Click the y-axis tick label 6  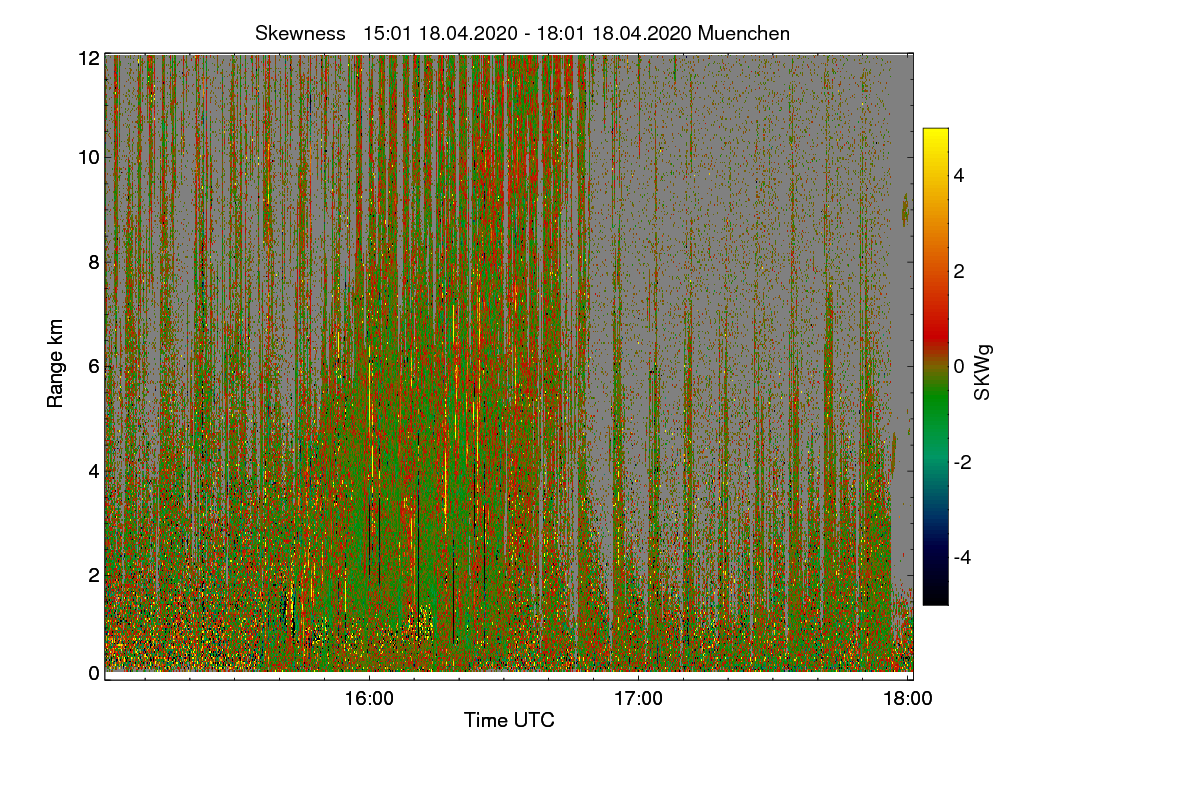[x=94, y=366]
